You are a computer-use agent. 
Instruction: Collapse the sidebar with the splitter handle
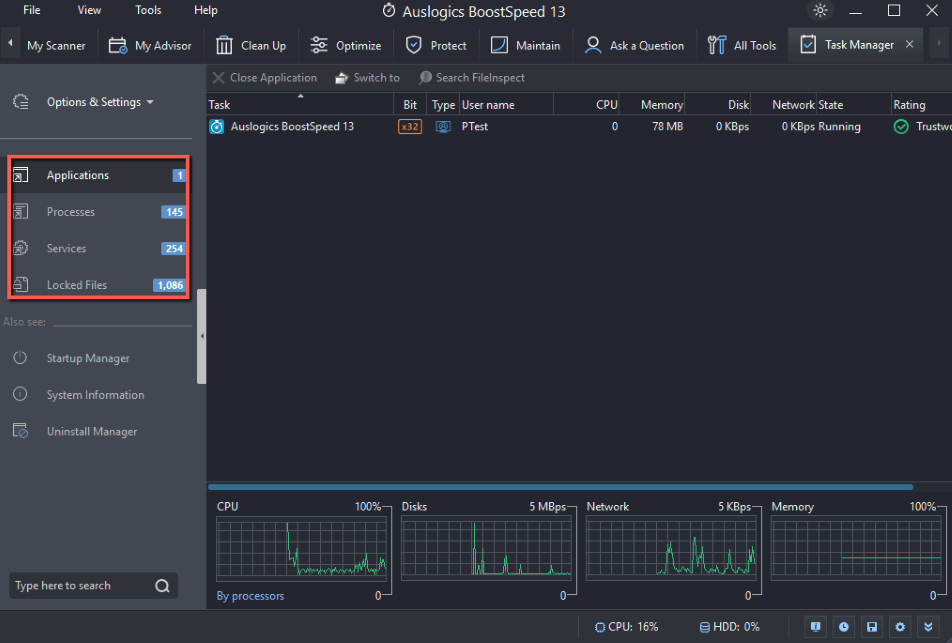[x=202, y=336]
